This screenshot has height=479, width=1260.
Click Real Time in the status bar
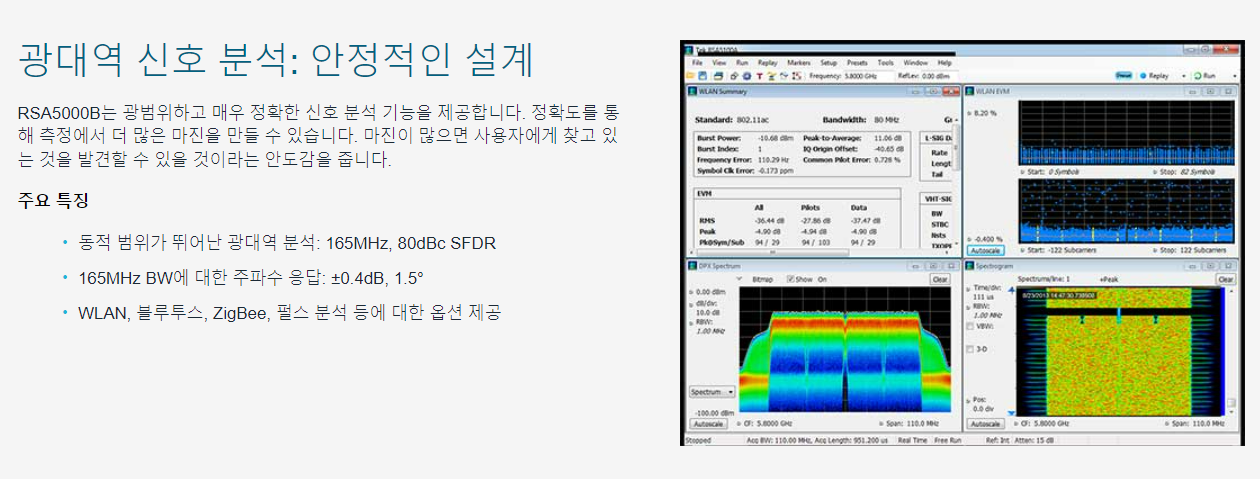point(912,440)
